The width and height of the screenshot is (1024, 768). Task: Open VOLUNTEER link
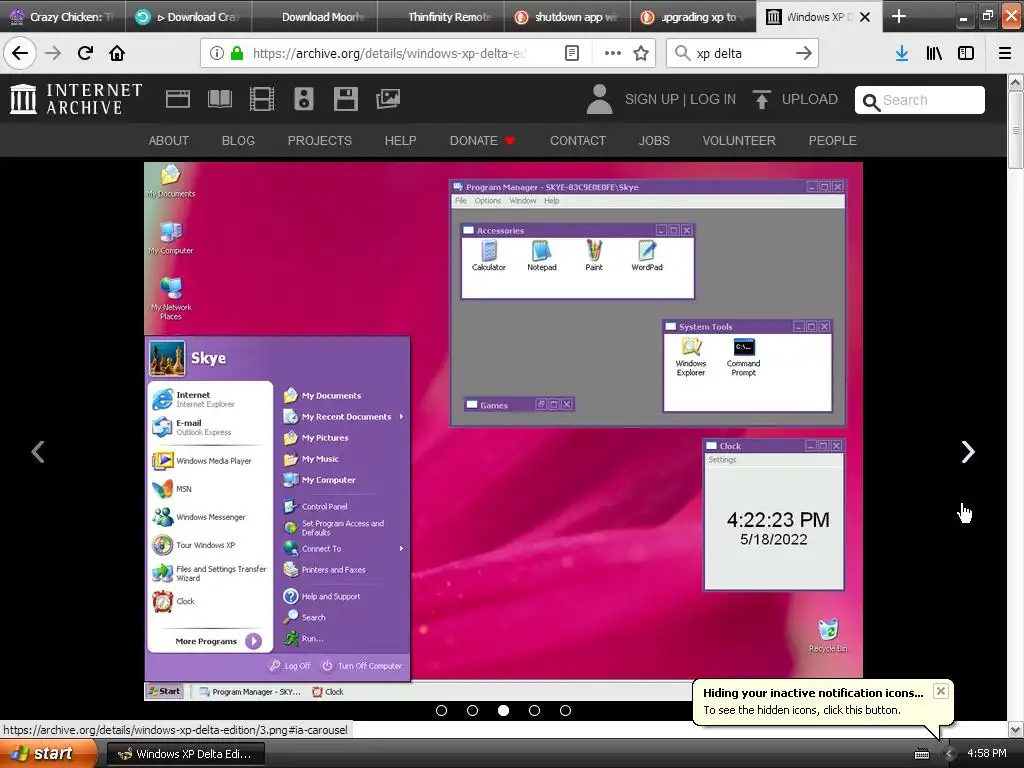pos(739,140)
